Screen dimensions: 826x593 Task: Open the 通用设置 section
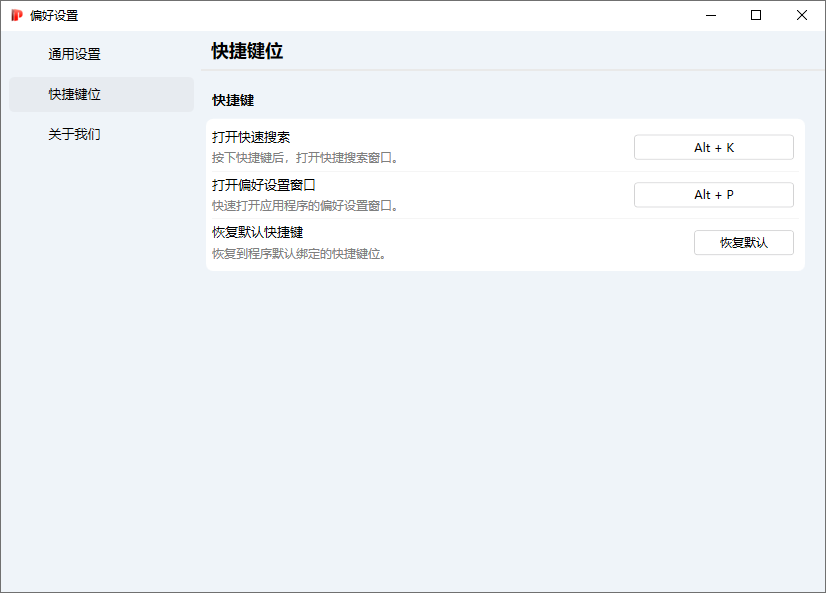[101, 54]
